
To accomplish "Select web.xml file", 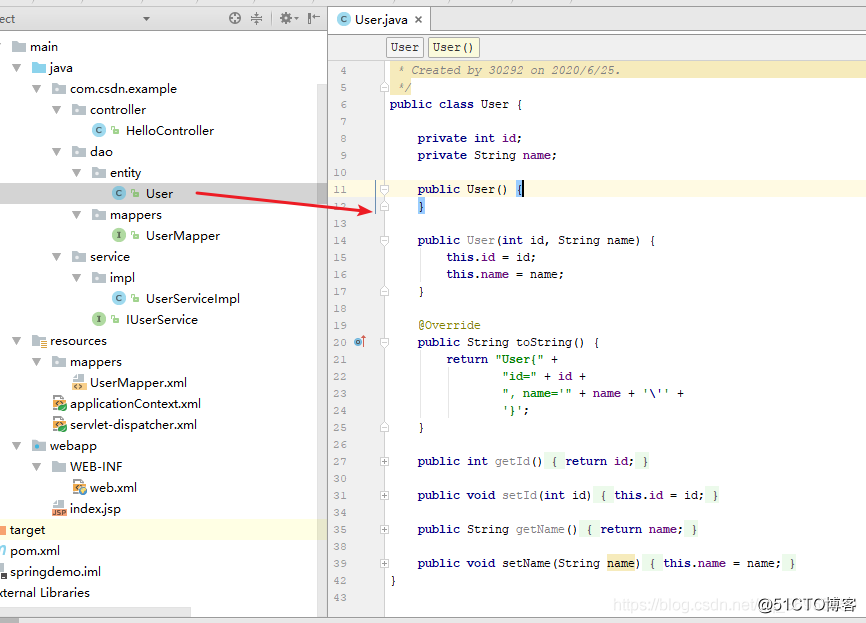I will coord(113,488).
